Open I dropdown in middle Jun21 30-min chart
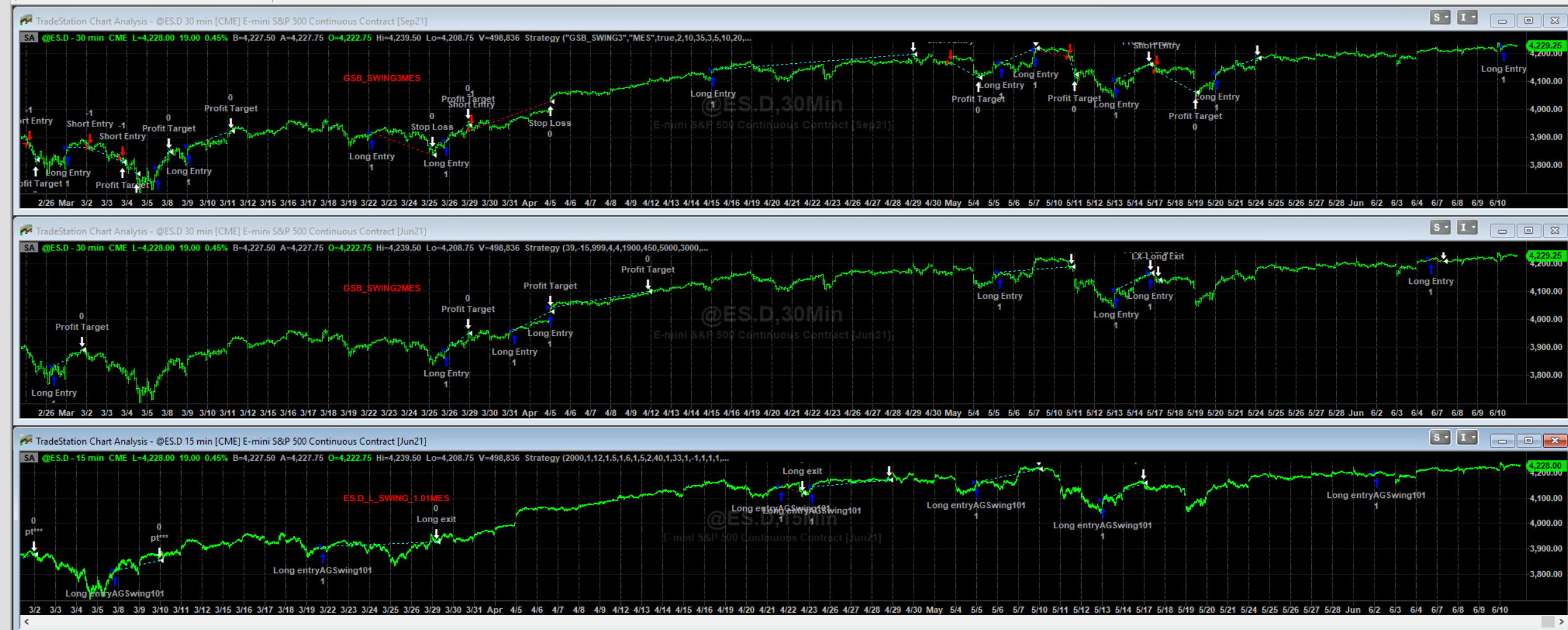The height and width of the screenshot is (630, 1568). 1467,228
